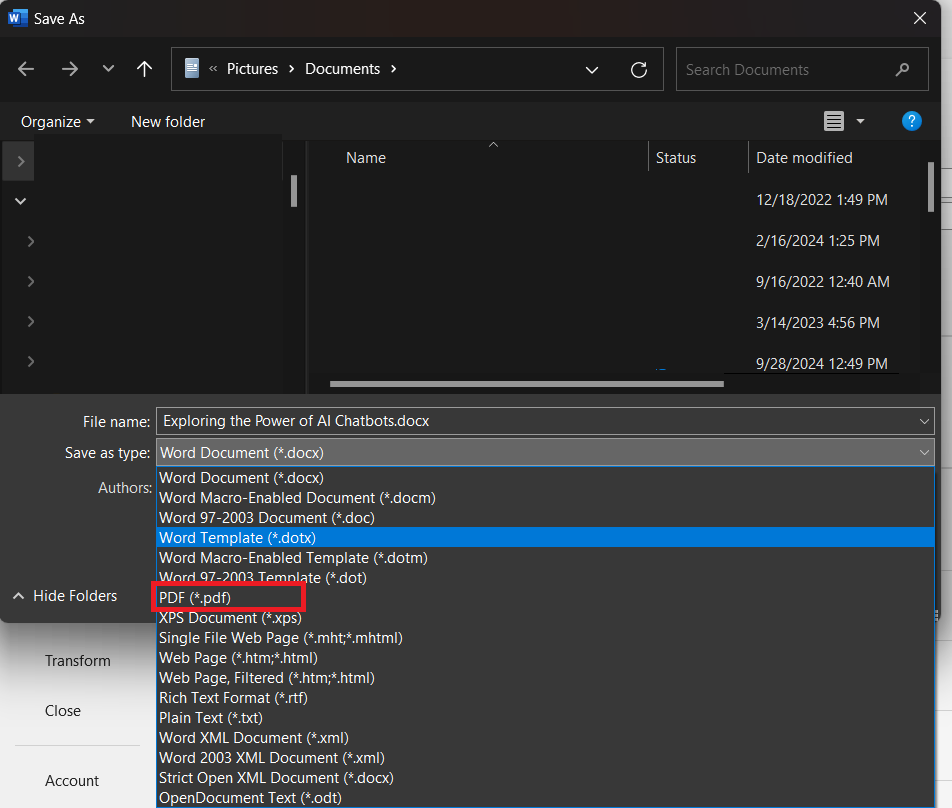Expand the top navigation tree node
The image size is (952, 808).
(x=21, y=161)
